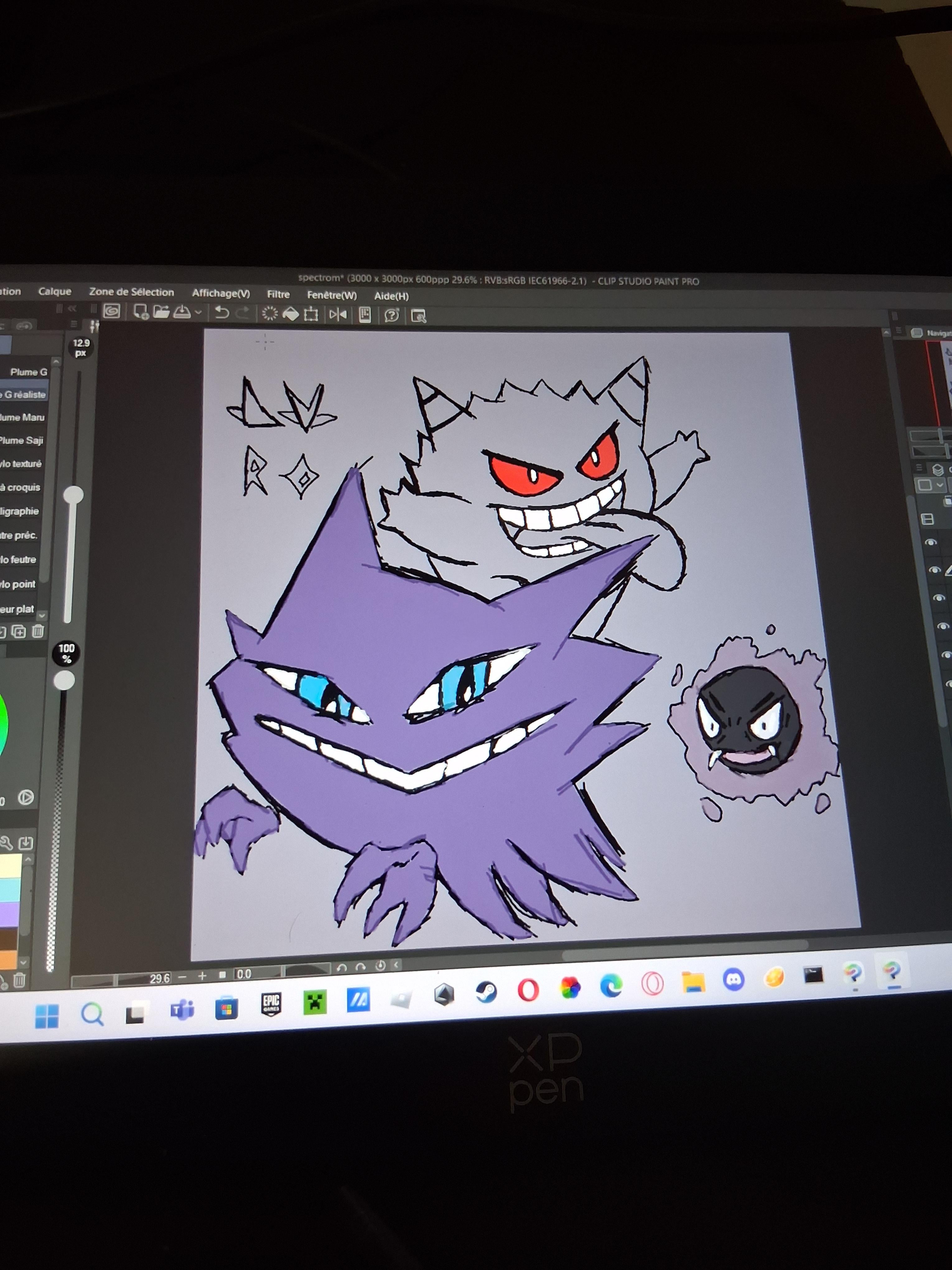Select the Plume Saji sub tool
Image resolution: width=952 pixels, height=1270 pixels.
pos(22,440)
